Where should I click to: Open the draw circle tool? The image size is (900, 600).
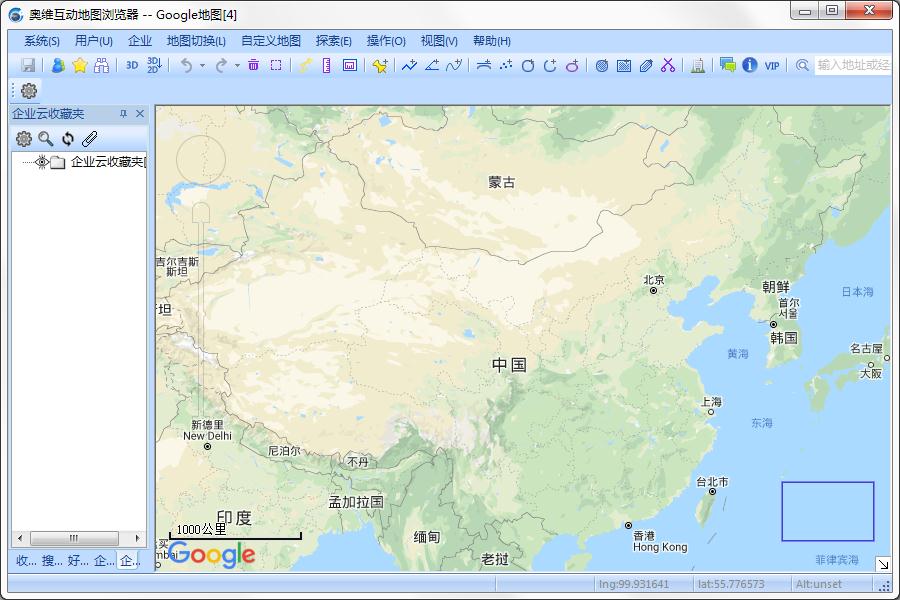click(530, 65)
